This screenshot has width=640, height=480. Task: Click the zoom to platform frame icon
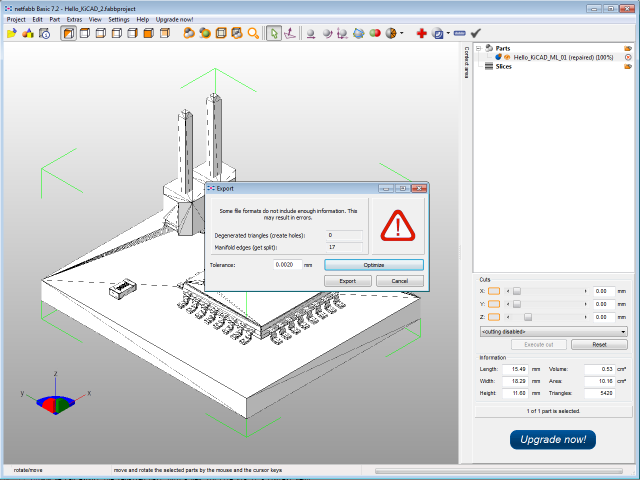(221, 33)
